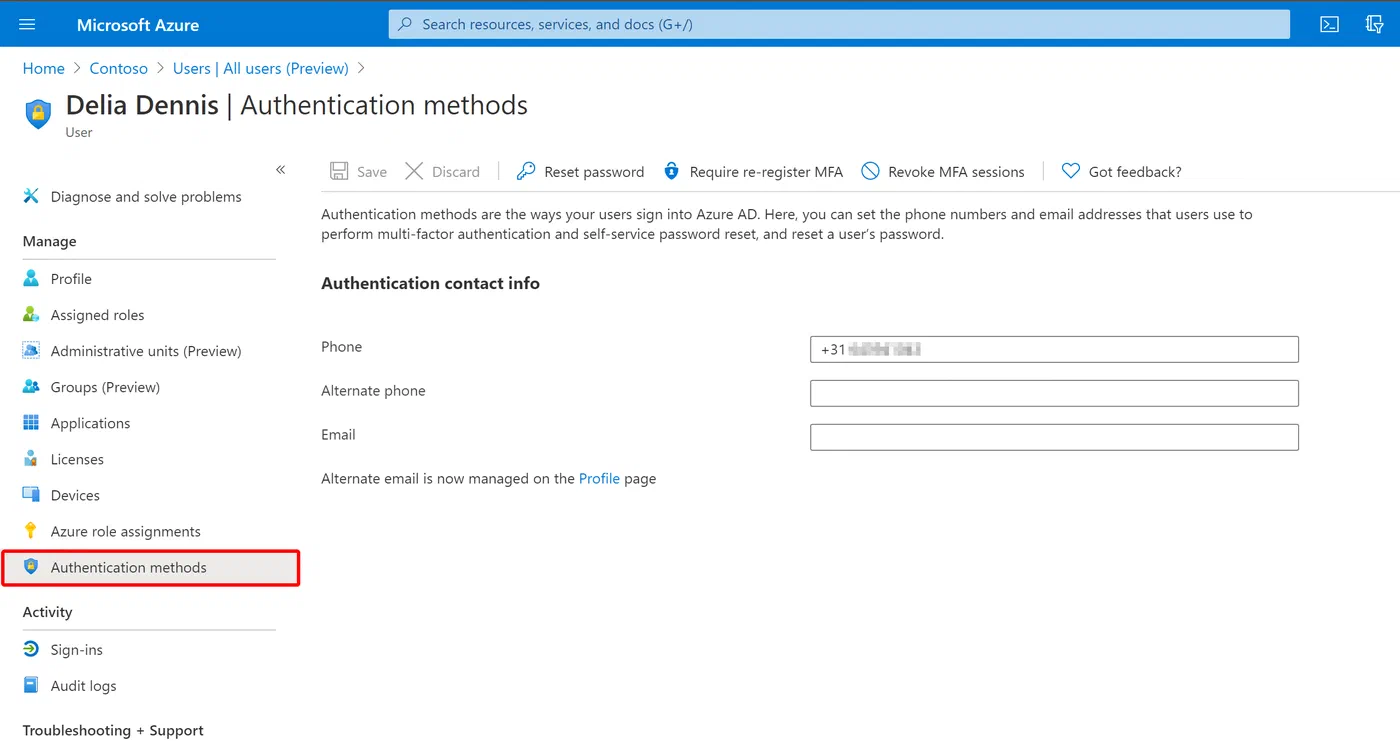Click the Authentication contact info heading
Image resolution: width=1400 pixels, height=745 pixels.
[430, 283]
